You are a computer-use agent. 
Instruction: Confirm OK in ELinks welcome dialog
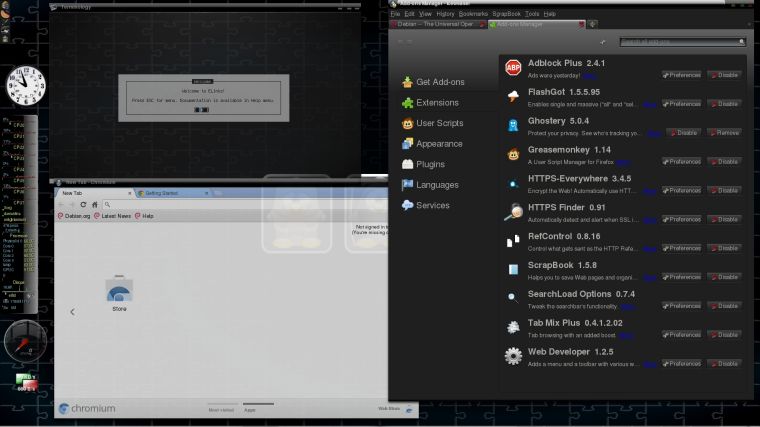click(201, 110)
